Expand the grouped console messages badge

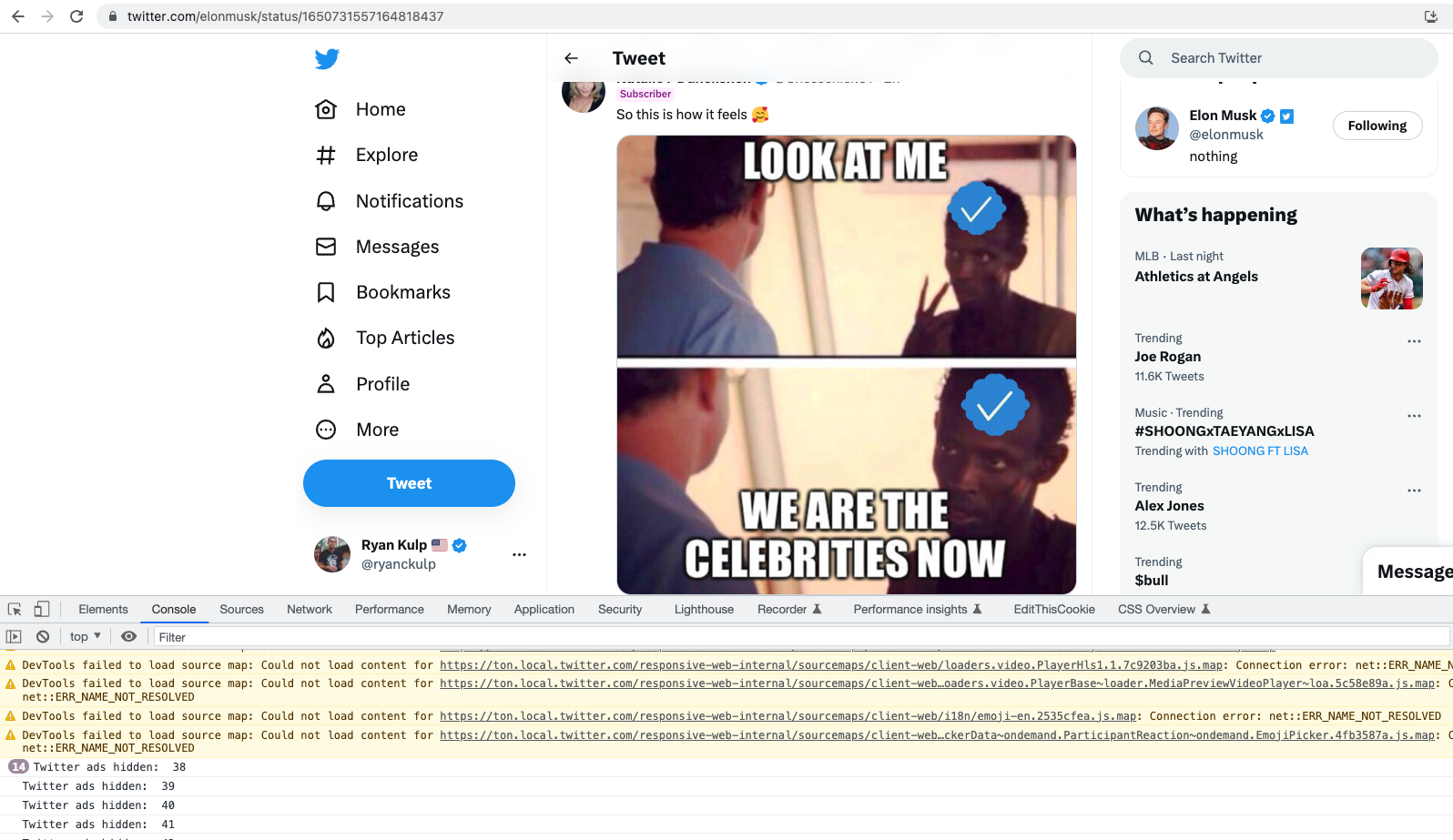(18, 766)
